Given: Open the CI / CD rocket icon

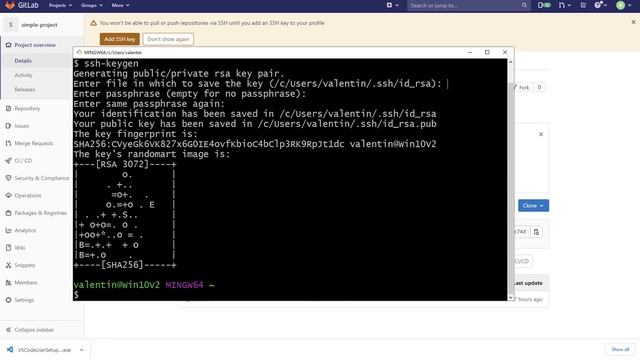Looking at the screenshot, I should (8, 161).
